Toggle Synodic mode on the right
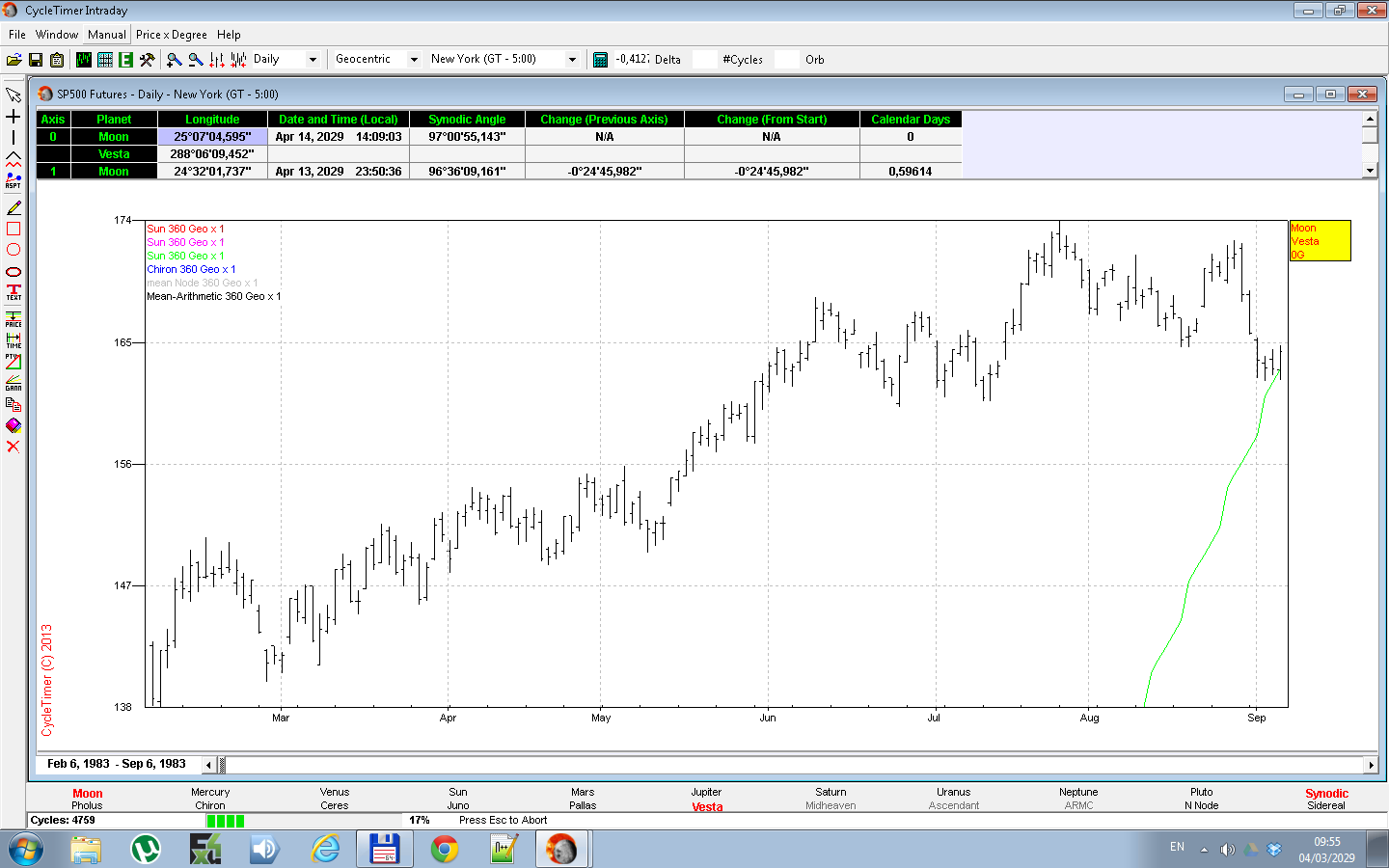The width and height of the screenshot is (1389, 868). 1326,794
